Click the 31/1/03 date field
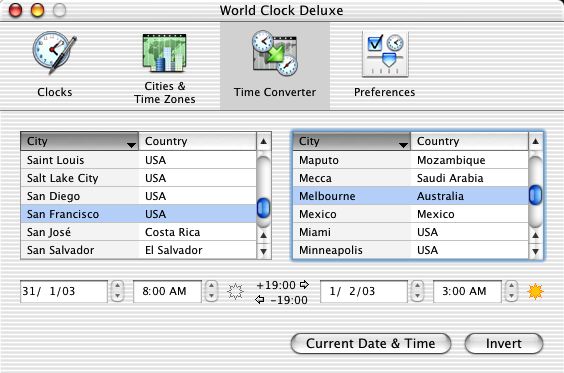The width and height of the screenshot is (564, 373). (x=64, y=291)
